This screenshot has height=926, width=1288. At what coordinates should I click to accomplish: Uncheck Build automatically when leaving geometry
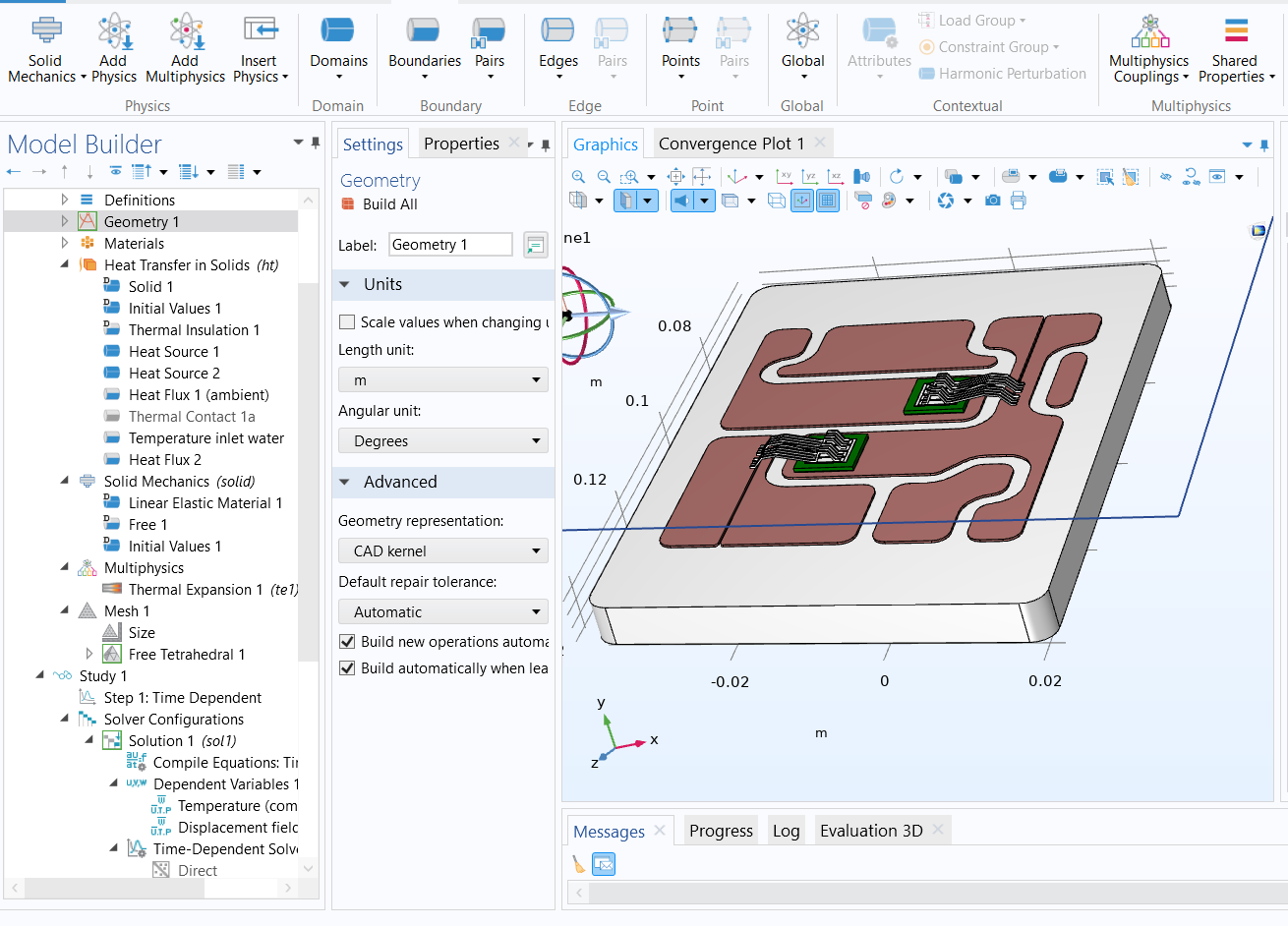(x=347, y=668)
